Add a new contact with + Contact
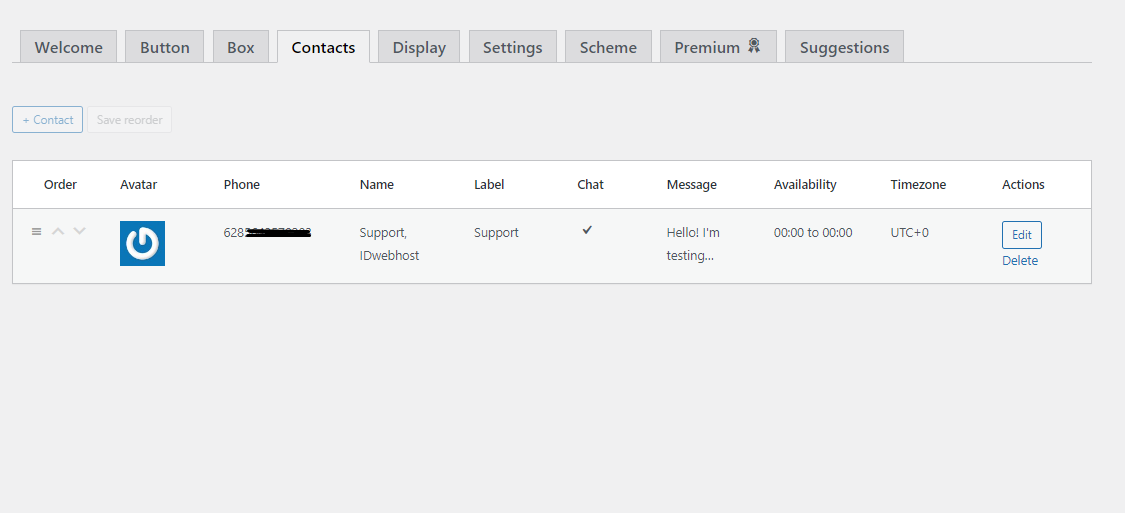Screen dimensions: 1125x513 tap(47, 120)
